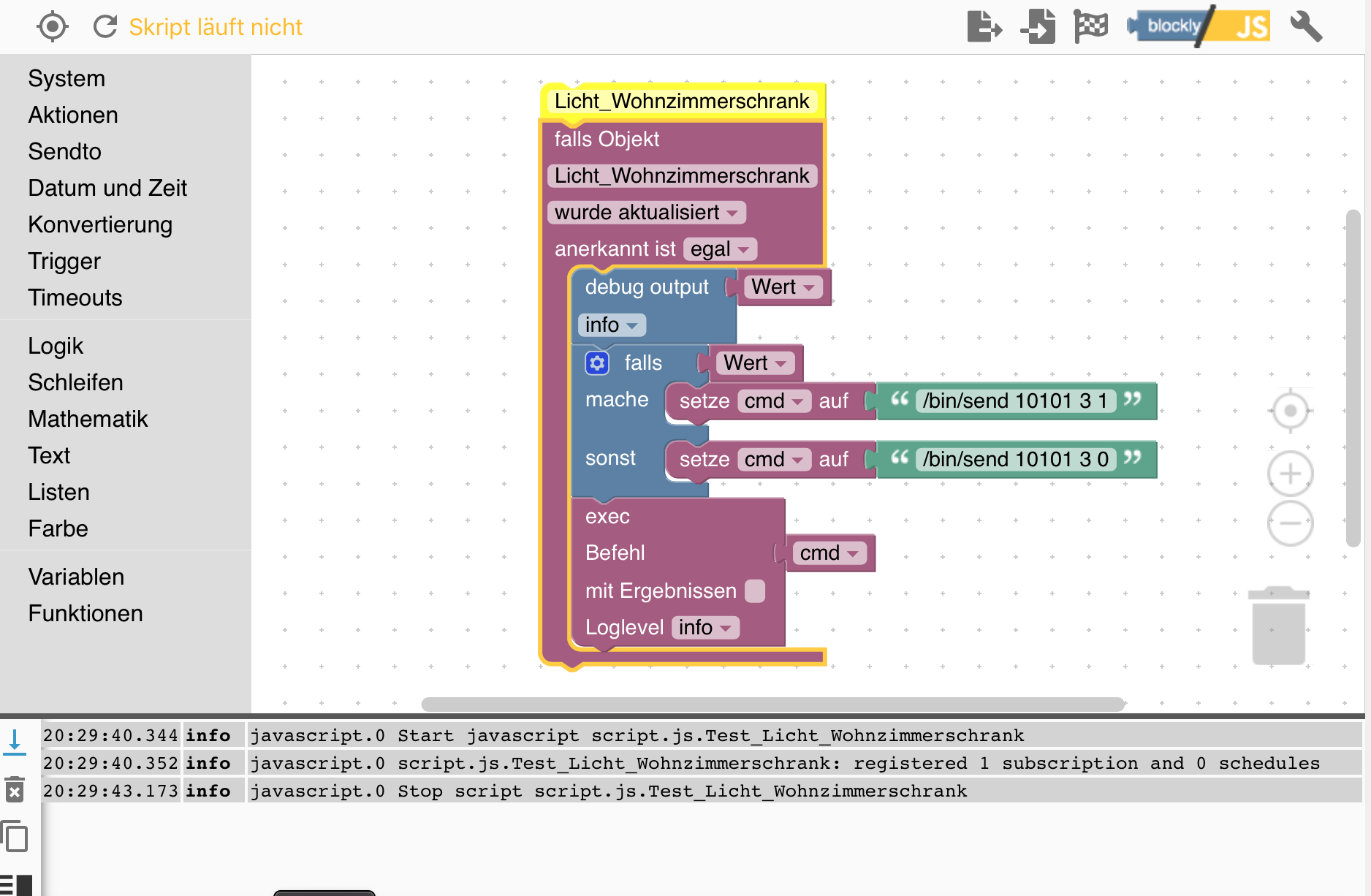Select the exec block label
Image resolution: width=1371 pixels, height=896 pixels.
click(607, 517)
